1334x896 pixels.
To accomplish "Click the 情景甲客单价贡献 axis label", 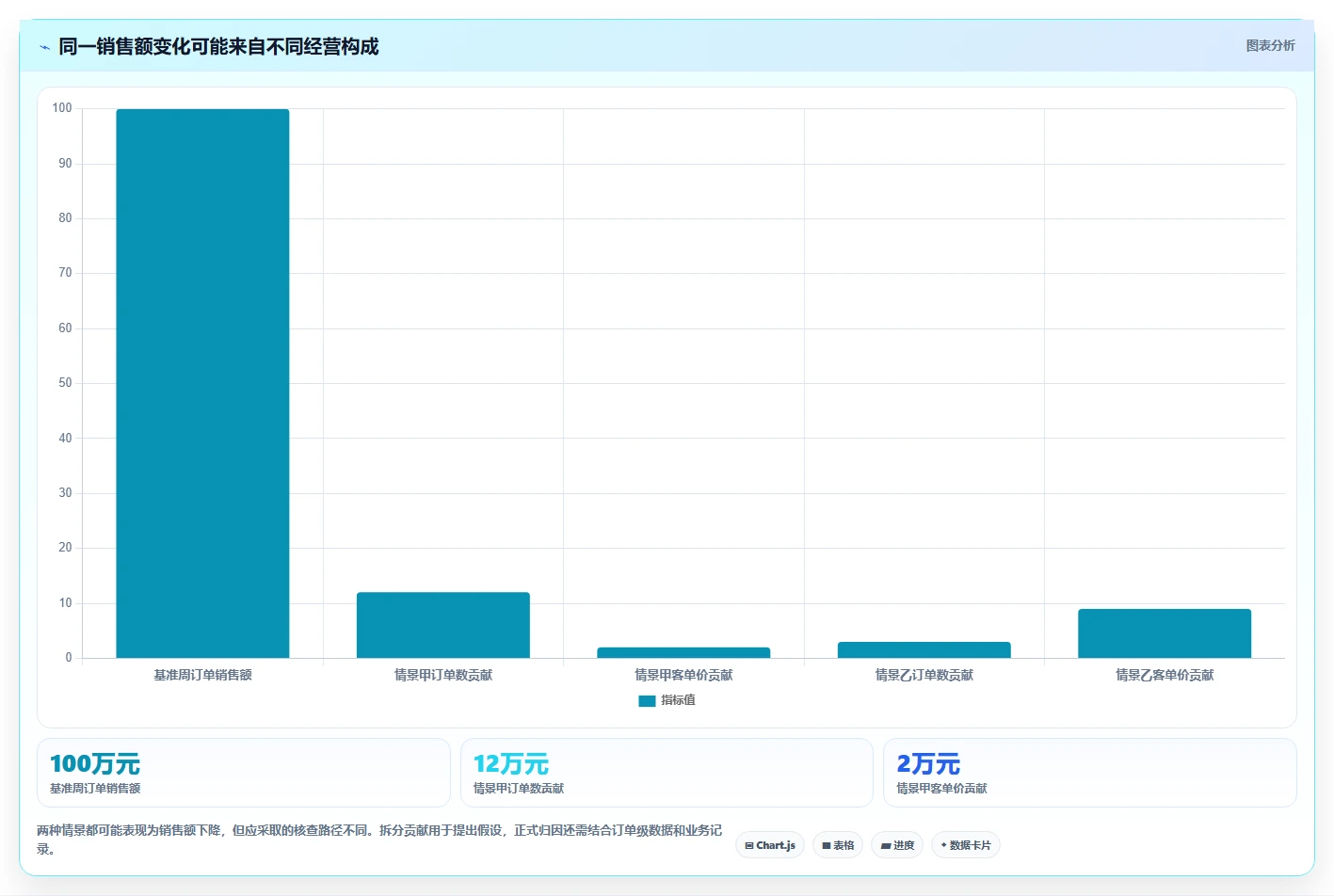I will tap(683, 675).
